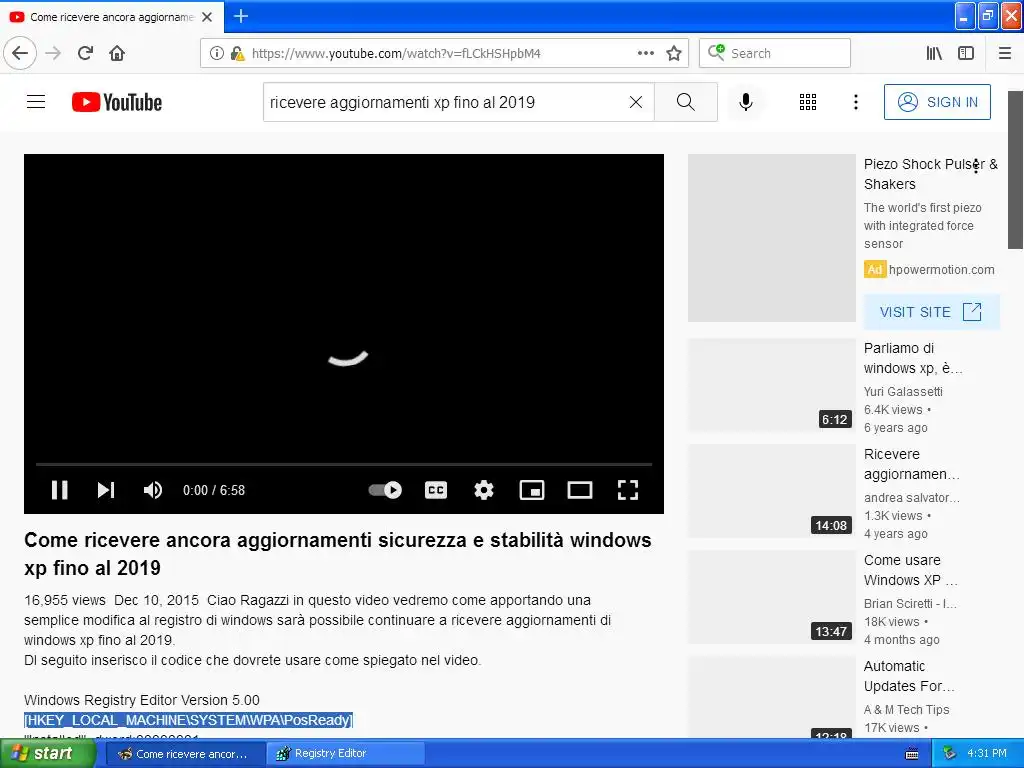Open a new browser tab
The width and height of the screenshot is (1024, 768).
point(241,16)
